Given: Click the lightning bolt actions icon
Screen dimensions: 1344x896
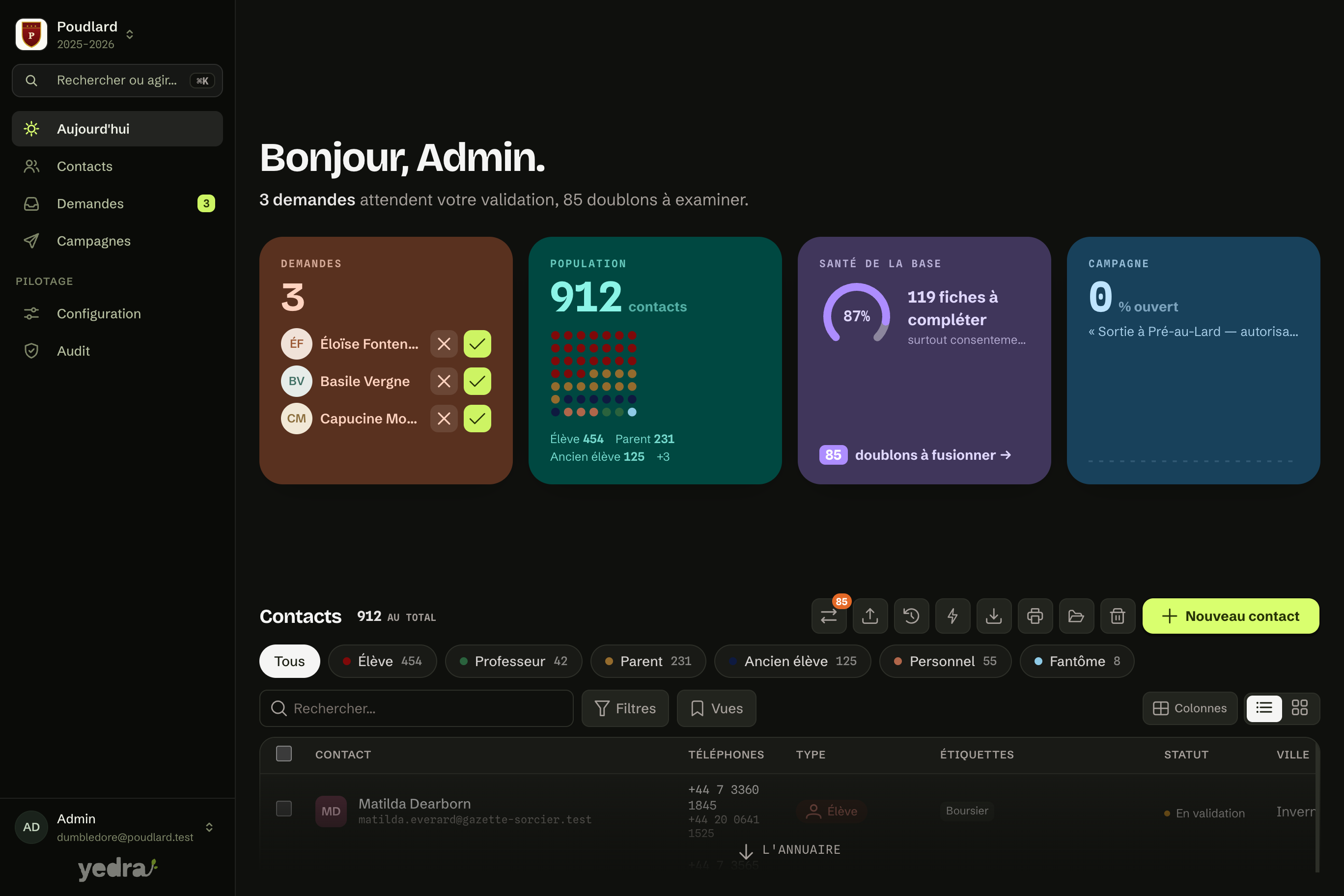Looking at the screenshot, I should pyautogui.click(x=952, y=616).
